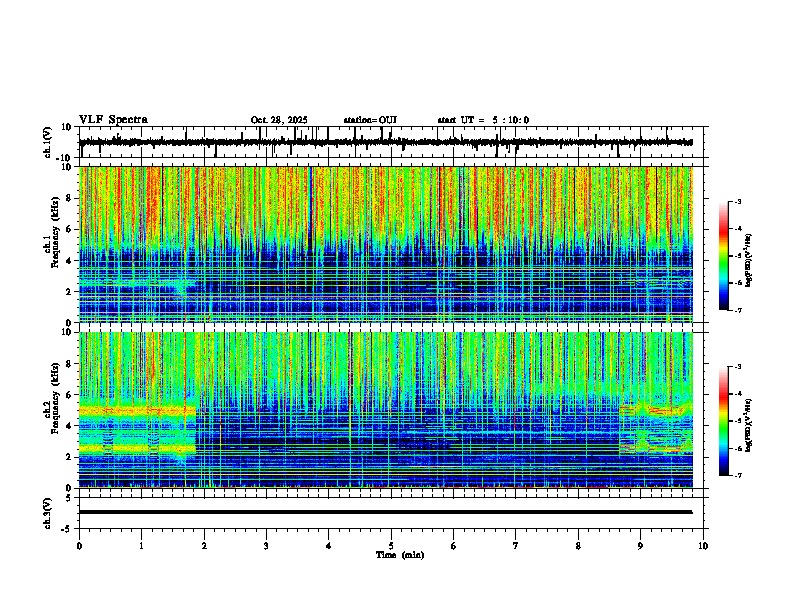This screenshot has height=612, width=792.
Task: Click time axis tick label '9'
Action: pyautogui.click(x=640, y=546)
